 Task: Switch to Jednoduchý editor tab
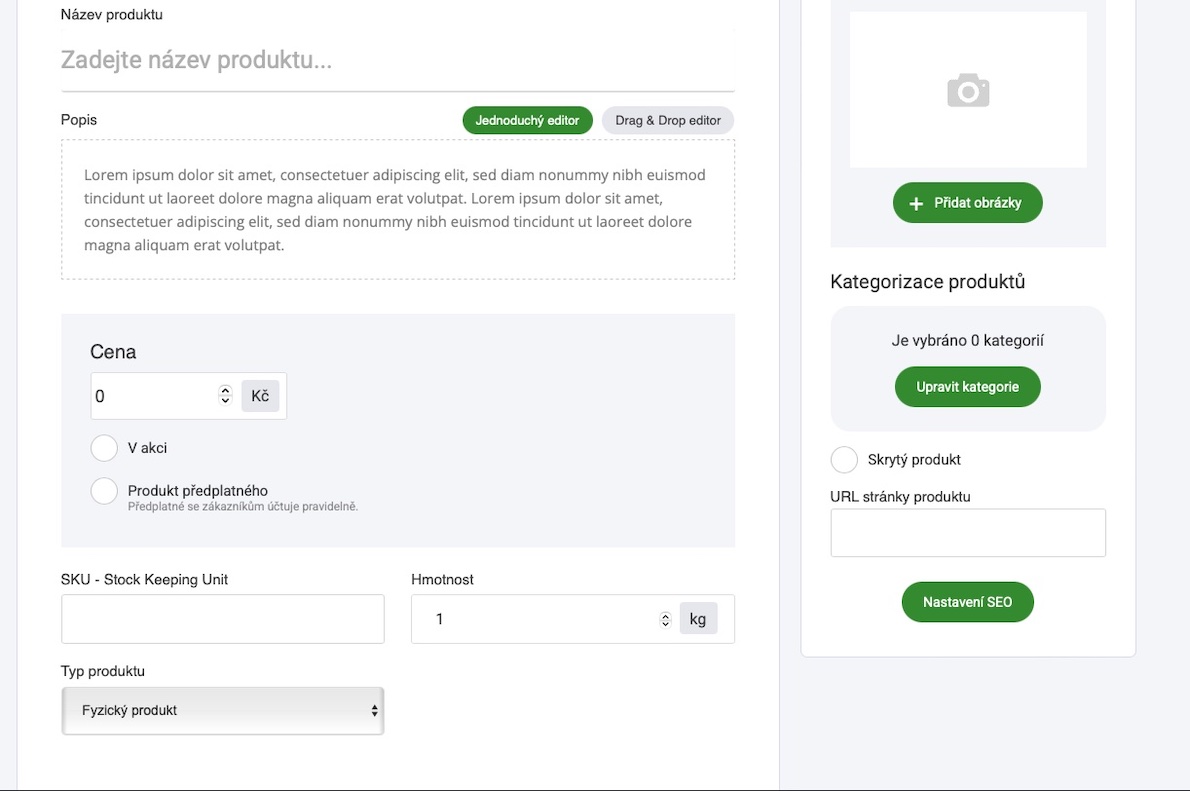coord(527,120)
